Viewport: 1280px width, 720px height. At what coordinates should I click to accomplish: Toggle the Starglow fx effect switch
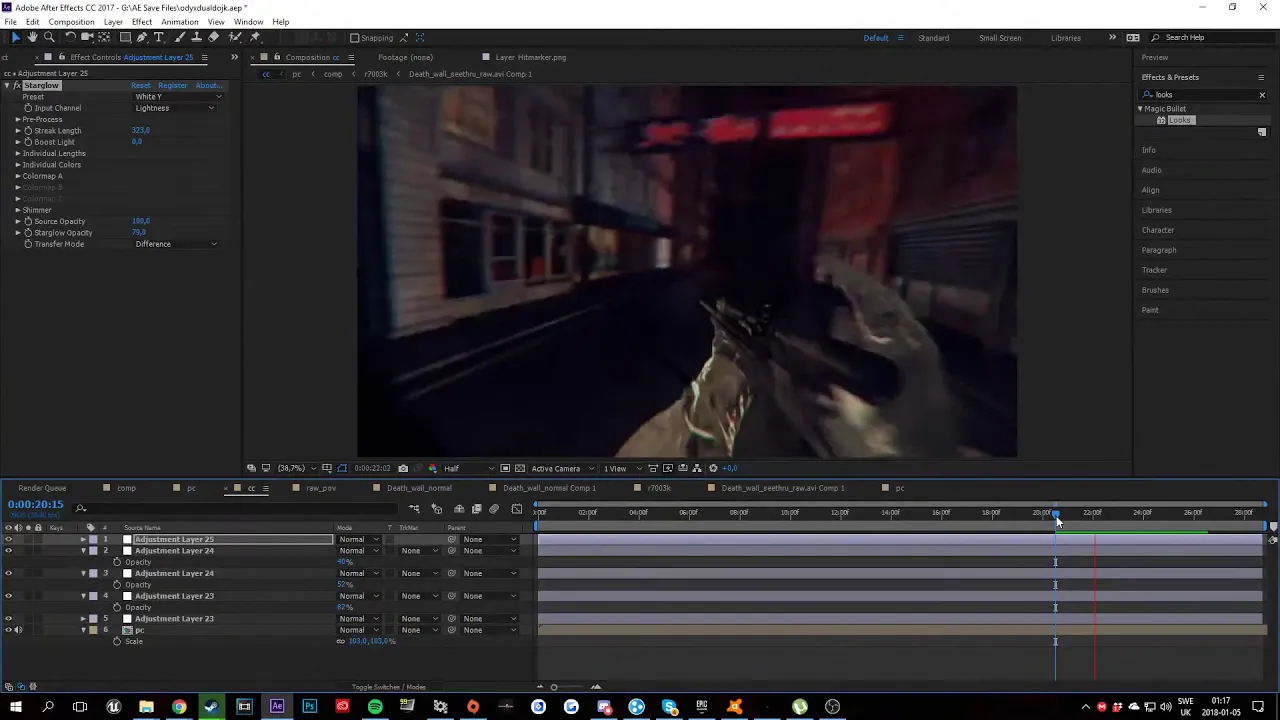coord(17,85)
